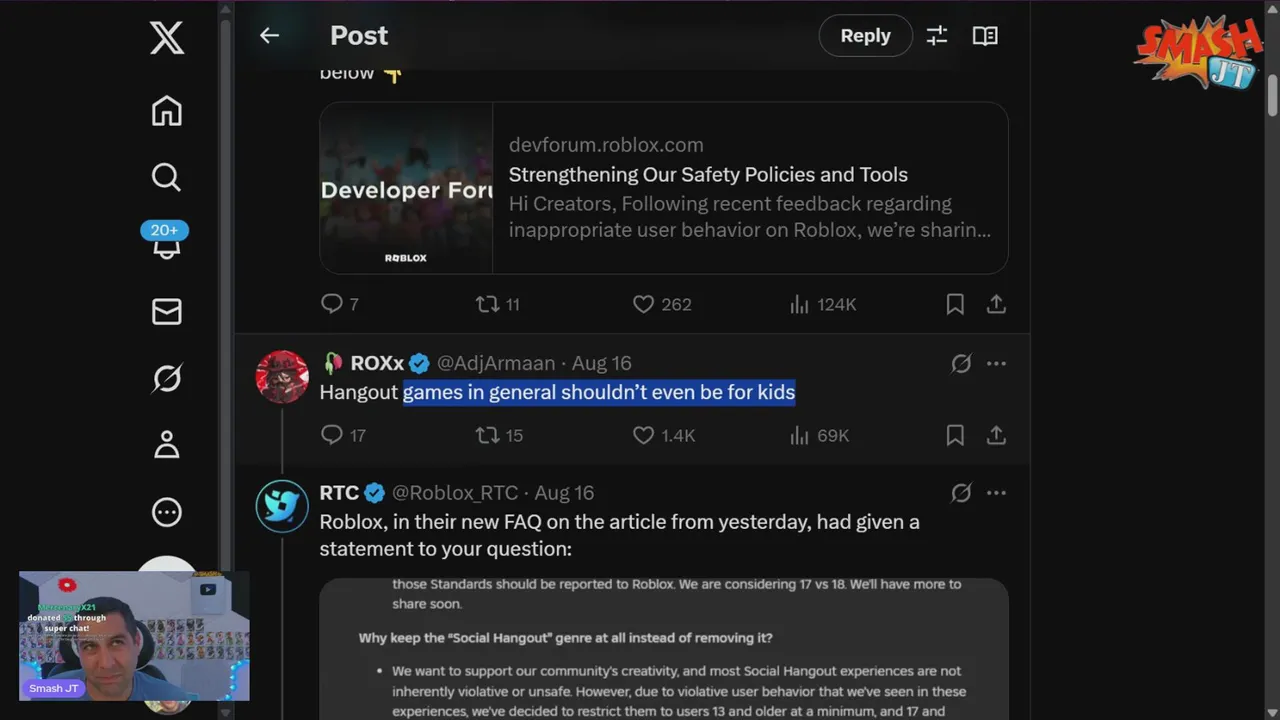Screen dimensions: 1280x720
Task: Open Notifications bell with 20+ badge
Action: 165,241
